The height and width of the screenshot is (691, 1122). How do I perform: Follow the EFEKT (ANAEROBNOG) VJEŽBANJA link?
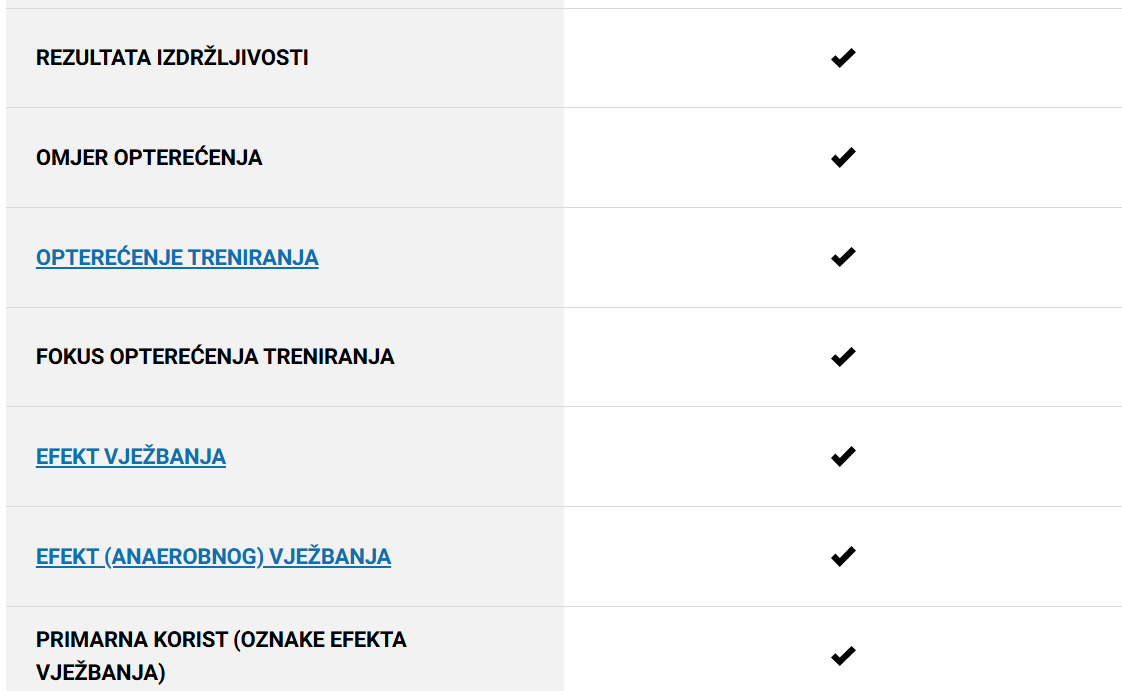(x=213, y=557)
